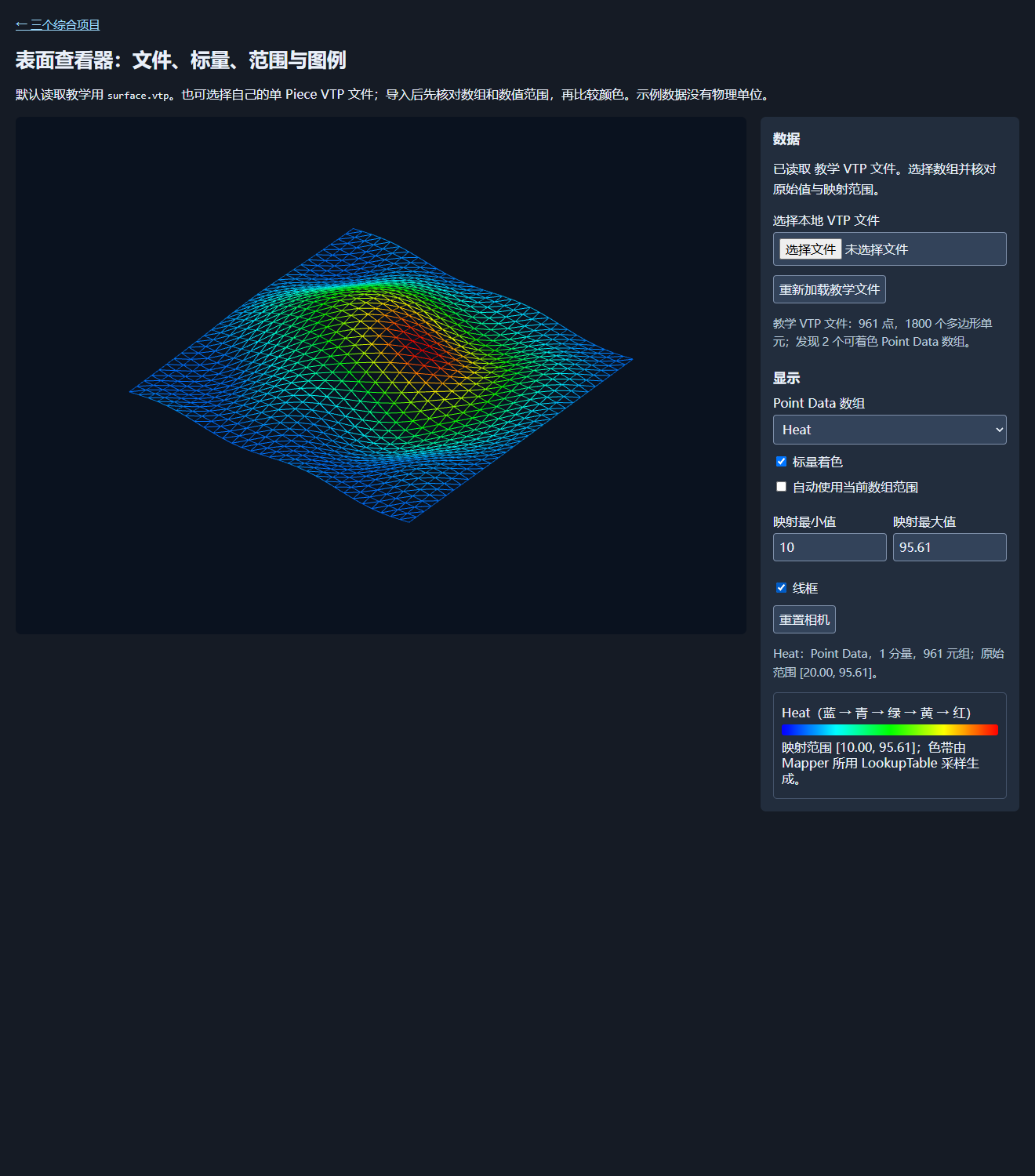Click the 数据 section heading
Viewport: 1035px width, 1176px height.
786,139
